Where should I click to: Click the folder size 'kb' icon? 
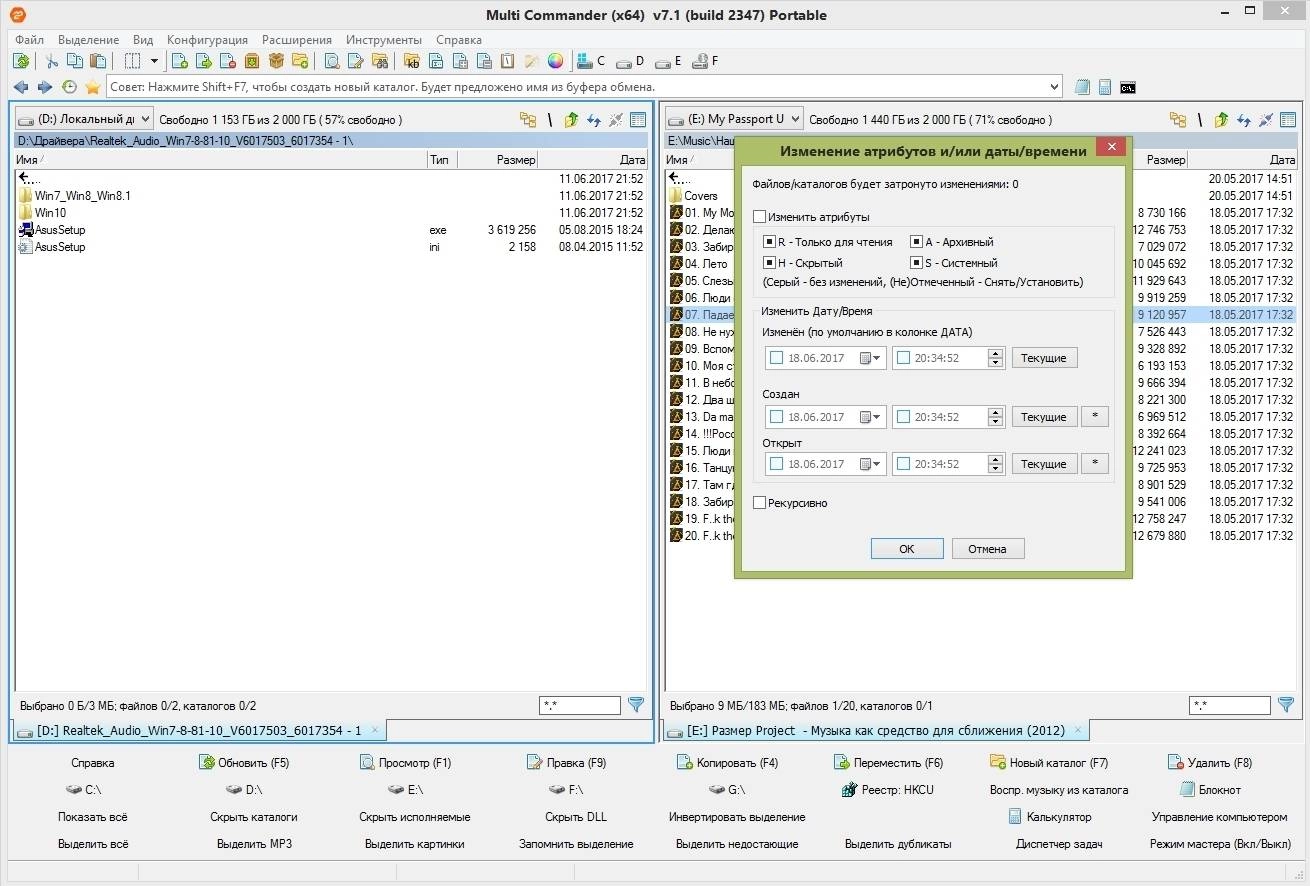pyautogui.click(x=411, y=61)
